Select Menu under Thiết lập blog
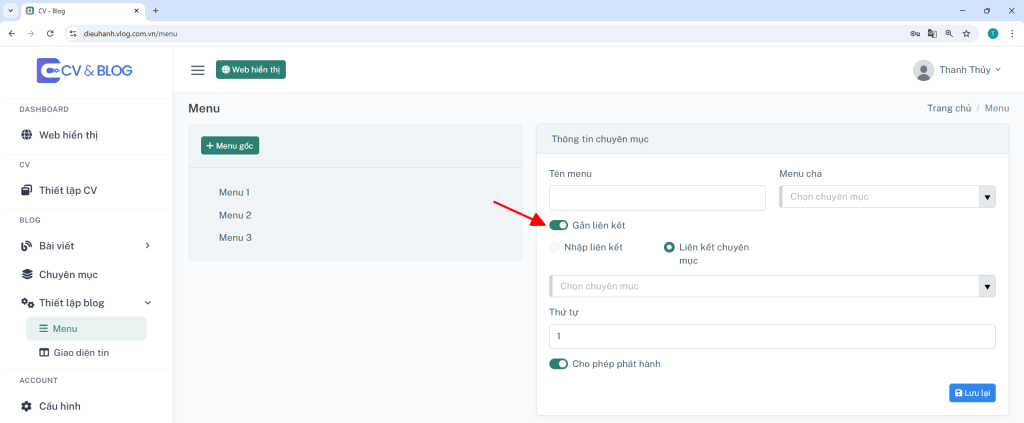1024x423 pixels. [x=86, y=328]
